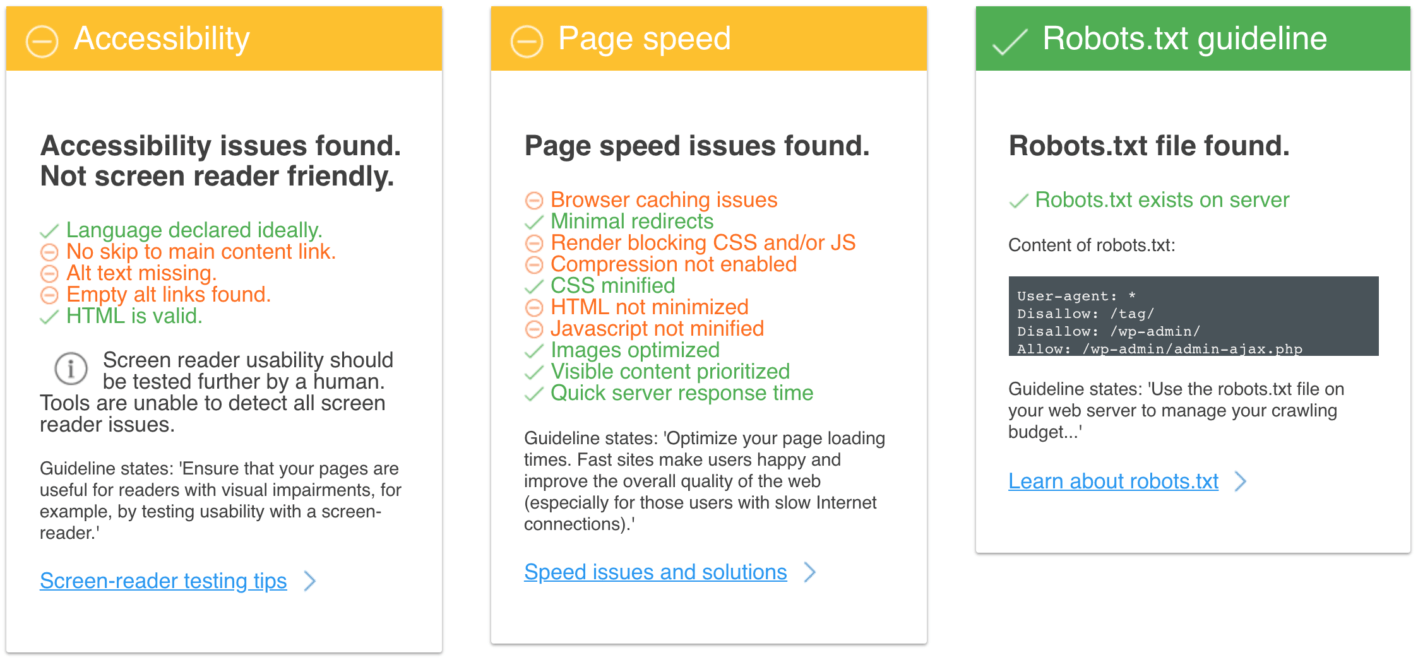Viewport: 1418px width, 660px height.
Task: Click the green check beside Images optimized
Action: [x=533, y=350]
